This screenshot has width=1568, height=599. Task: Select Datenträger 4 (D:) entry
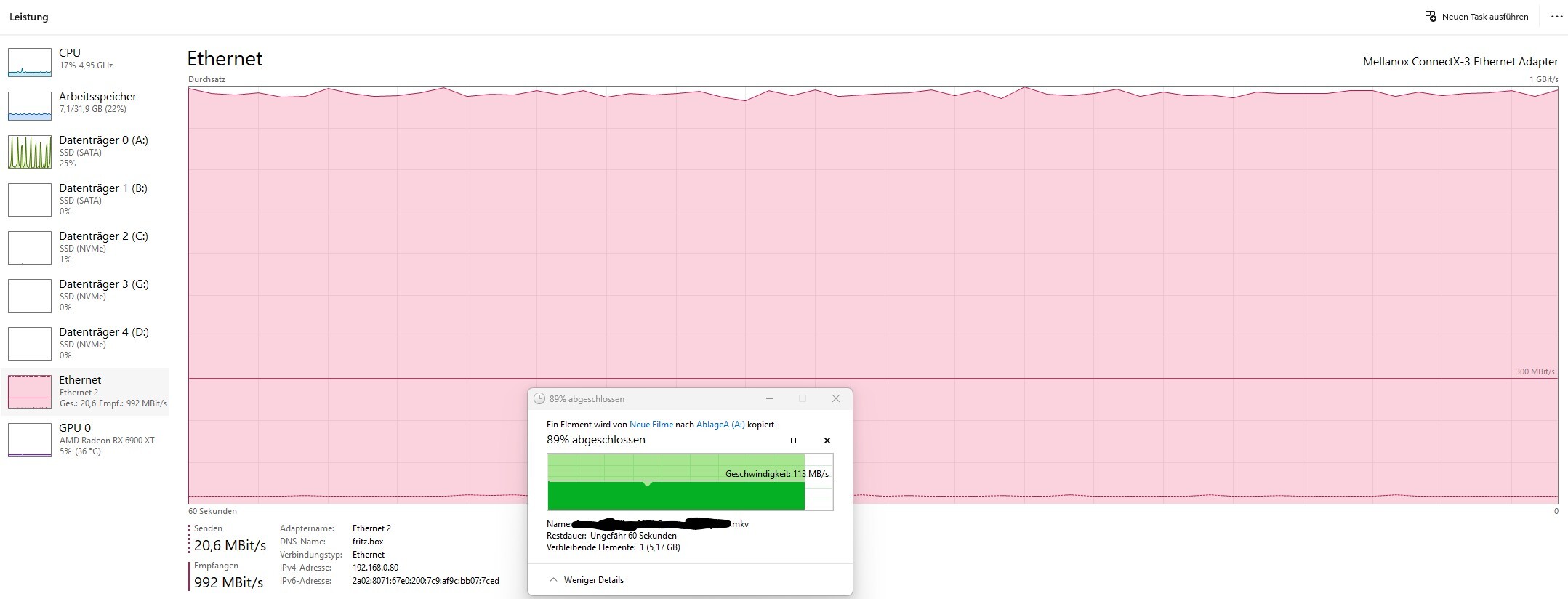(x=86, y=344)
